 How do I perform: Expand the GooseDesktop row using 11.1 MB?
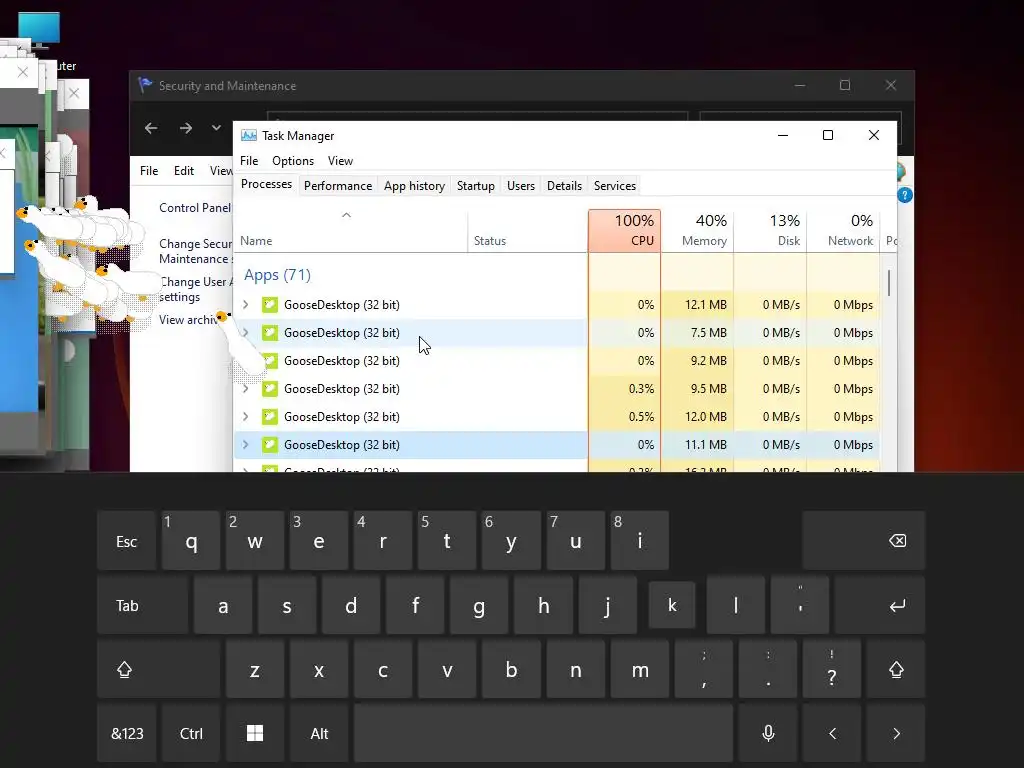[246, 445]
